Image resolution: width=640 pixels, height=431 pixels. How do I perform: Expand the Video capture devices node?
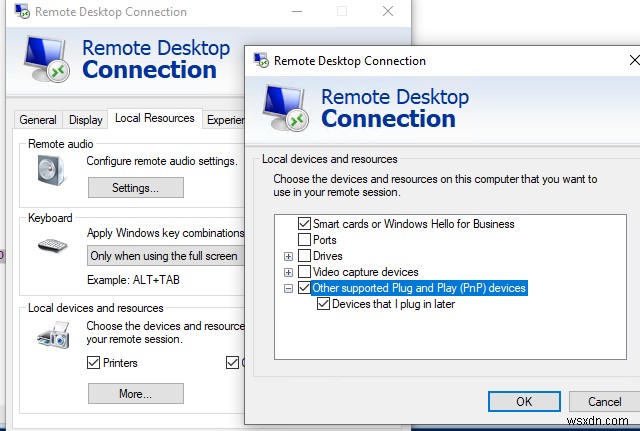[289, 272]
